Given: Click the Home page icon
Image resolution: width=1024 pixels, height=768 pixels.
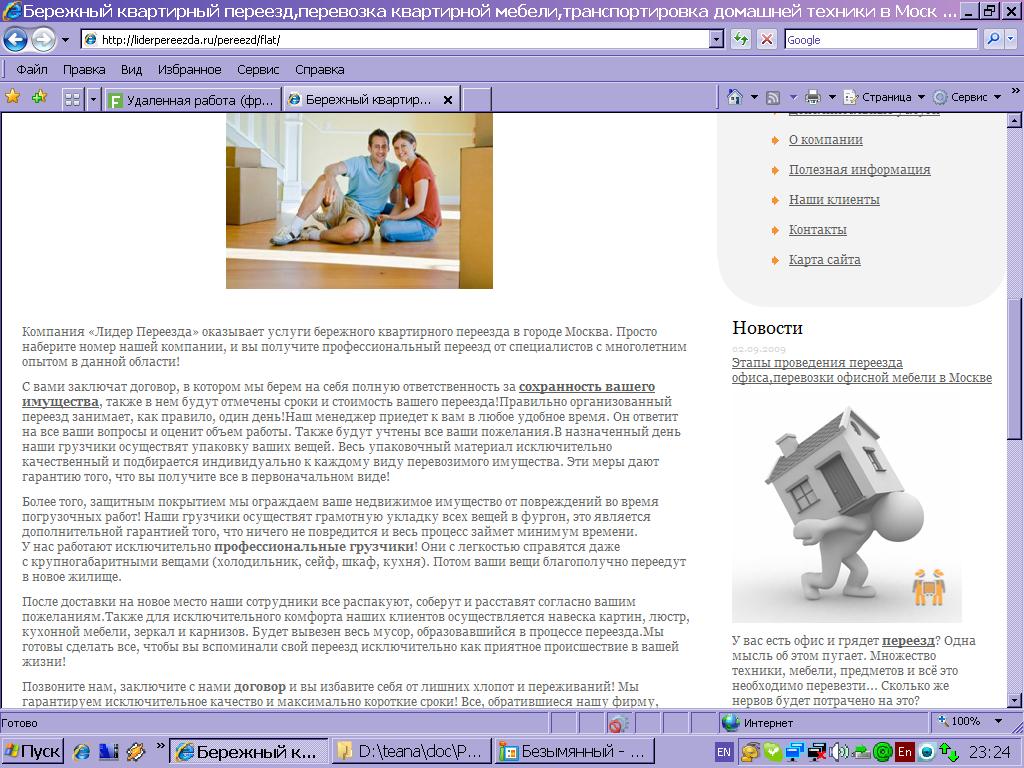Looking at the screenshot, I should tap(735, 97).
